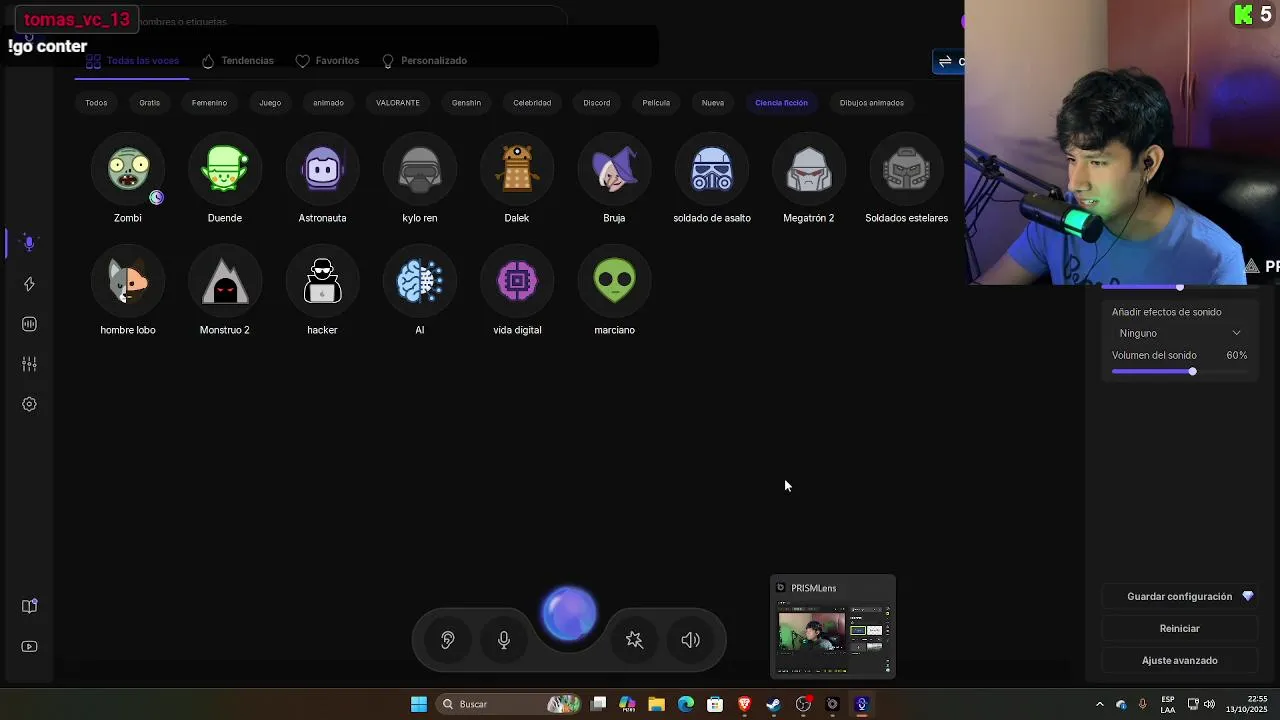The image size is (1280, 720).
Task: Filter voices by Femenino category
Action: 209,103
